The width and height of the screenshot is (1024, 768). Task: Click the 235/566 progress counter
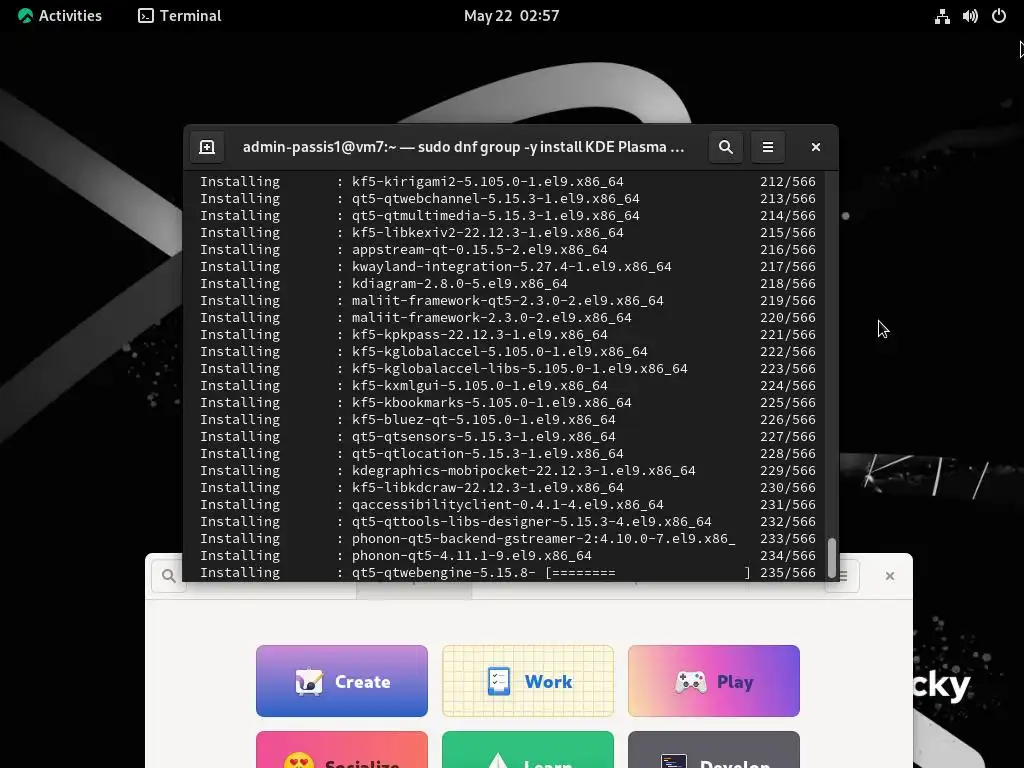point(788,573)
